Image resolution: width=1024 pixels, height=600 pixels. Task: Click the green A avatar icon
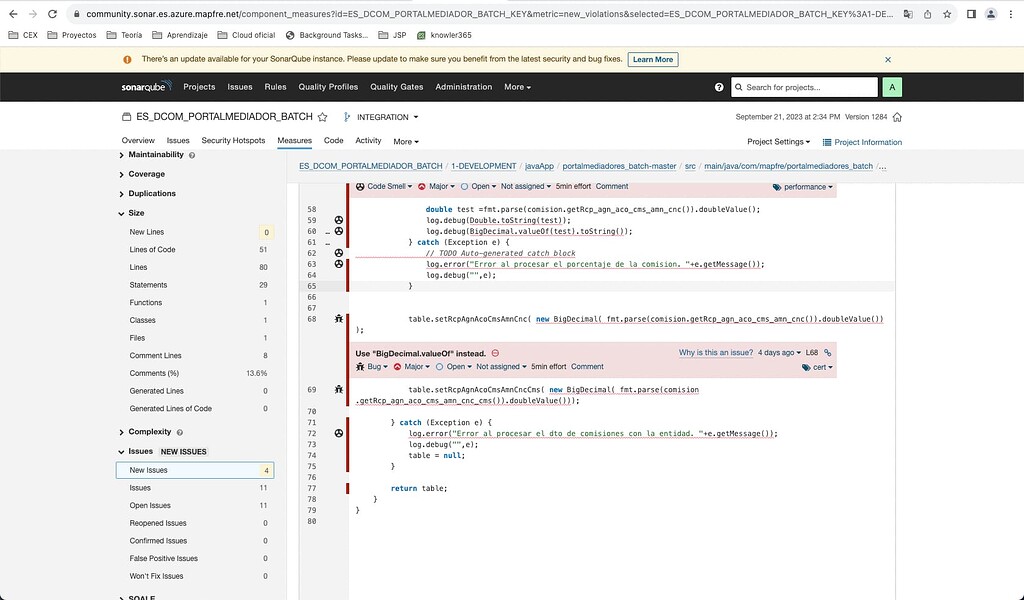[891, 87]
